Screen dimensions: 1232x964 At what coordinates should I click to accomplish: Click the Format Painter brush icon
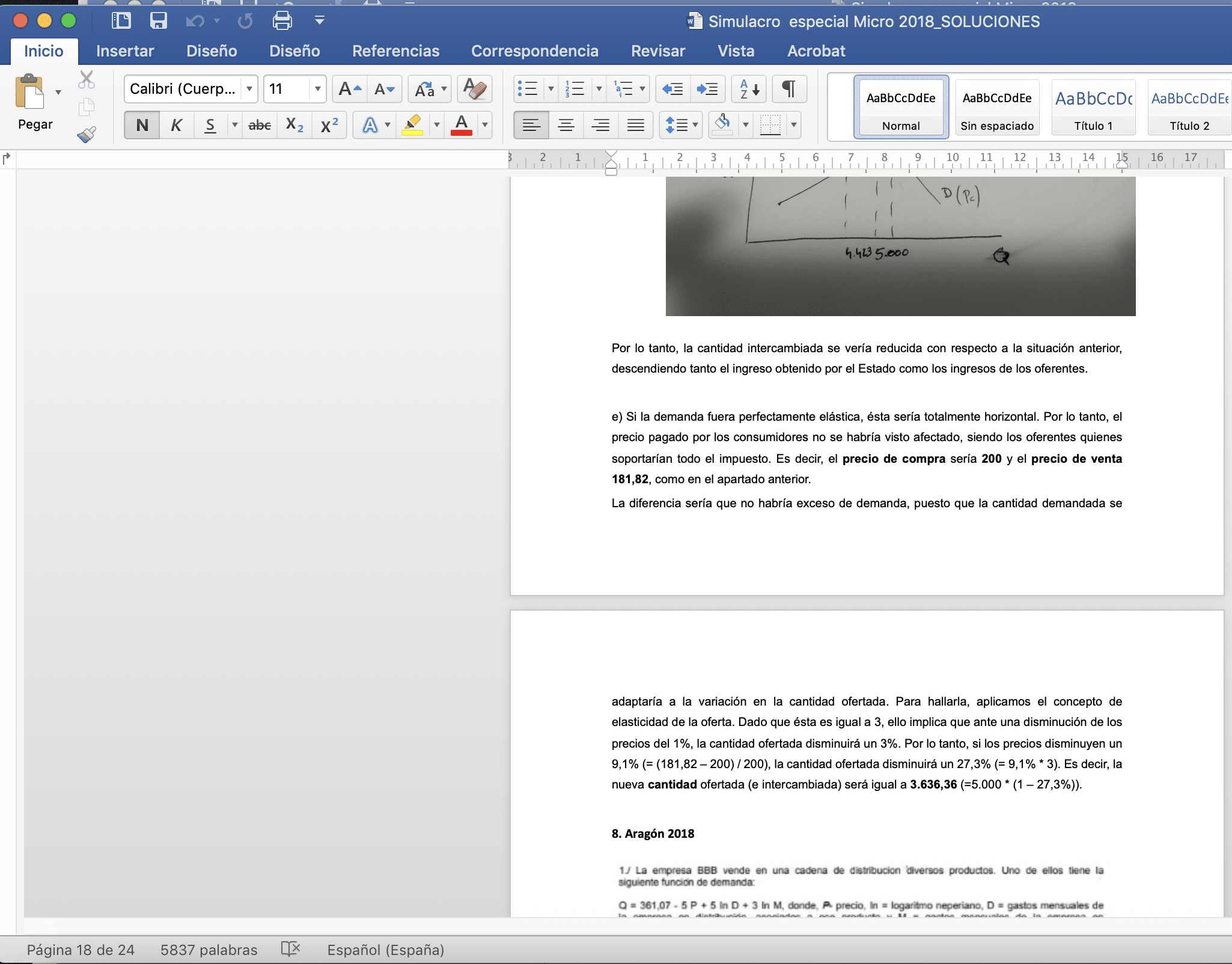click(x=87, y=134)
